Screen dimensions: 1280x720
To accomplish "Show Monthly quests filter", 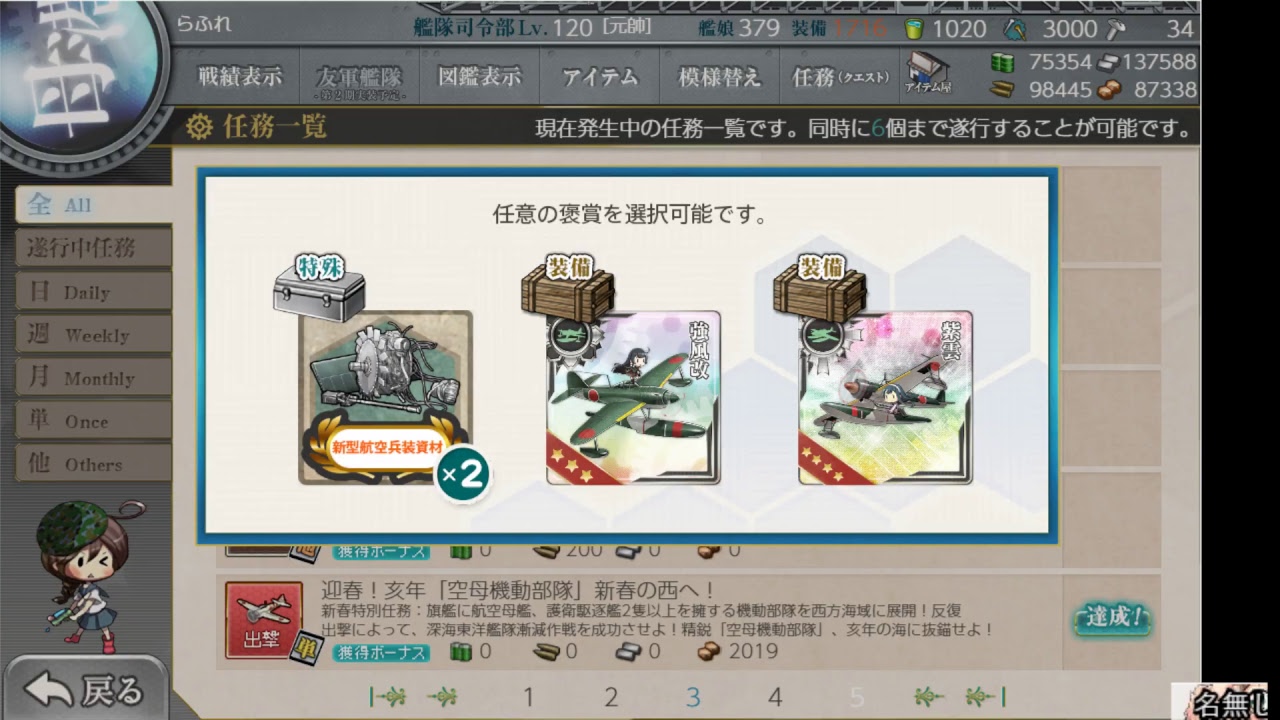I will tap(92, 377).
